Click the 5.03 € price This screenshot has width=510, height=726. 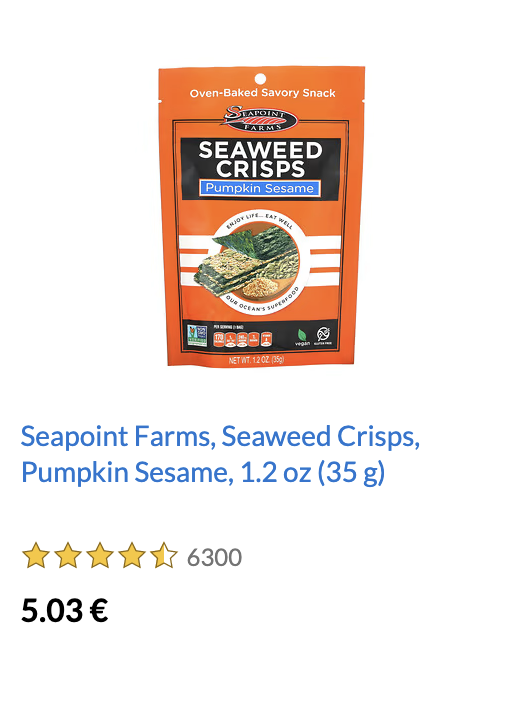coord(65,610)
